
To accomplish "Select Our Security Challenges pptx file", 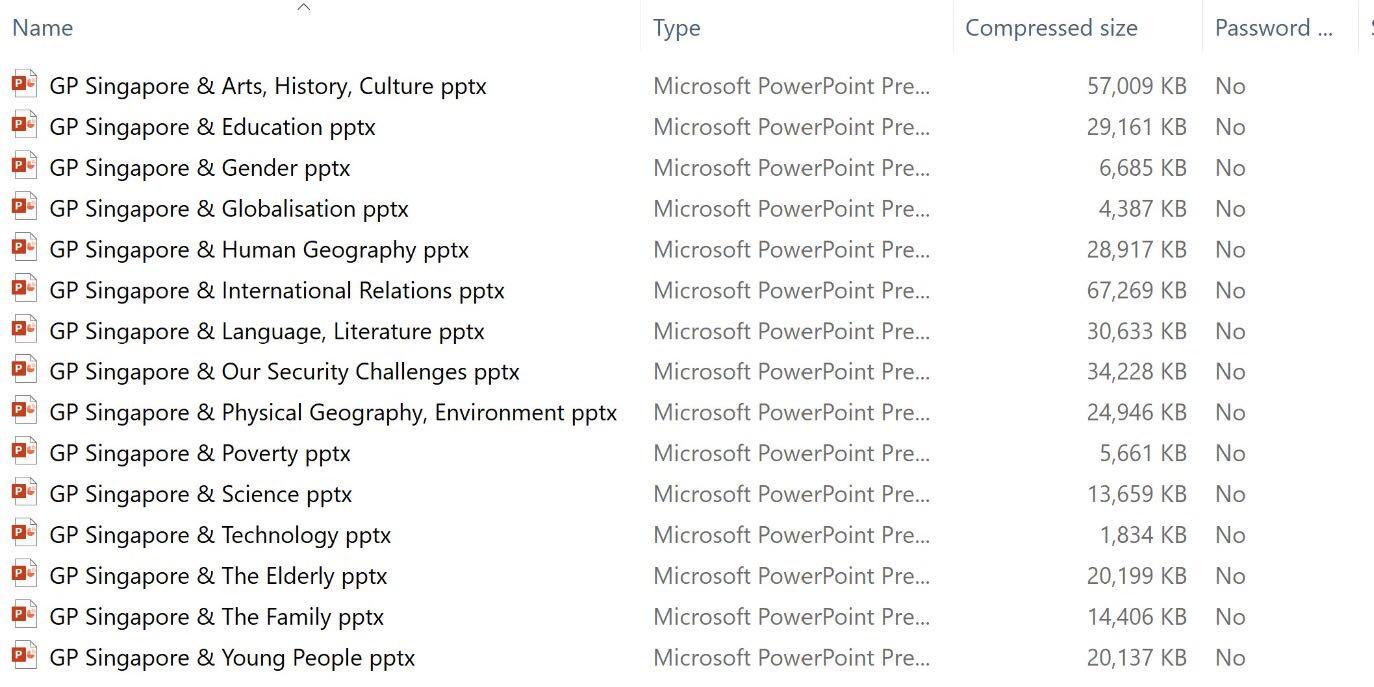I will click(284, 372).
